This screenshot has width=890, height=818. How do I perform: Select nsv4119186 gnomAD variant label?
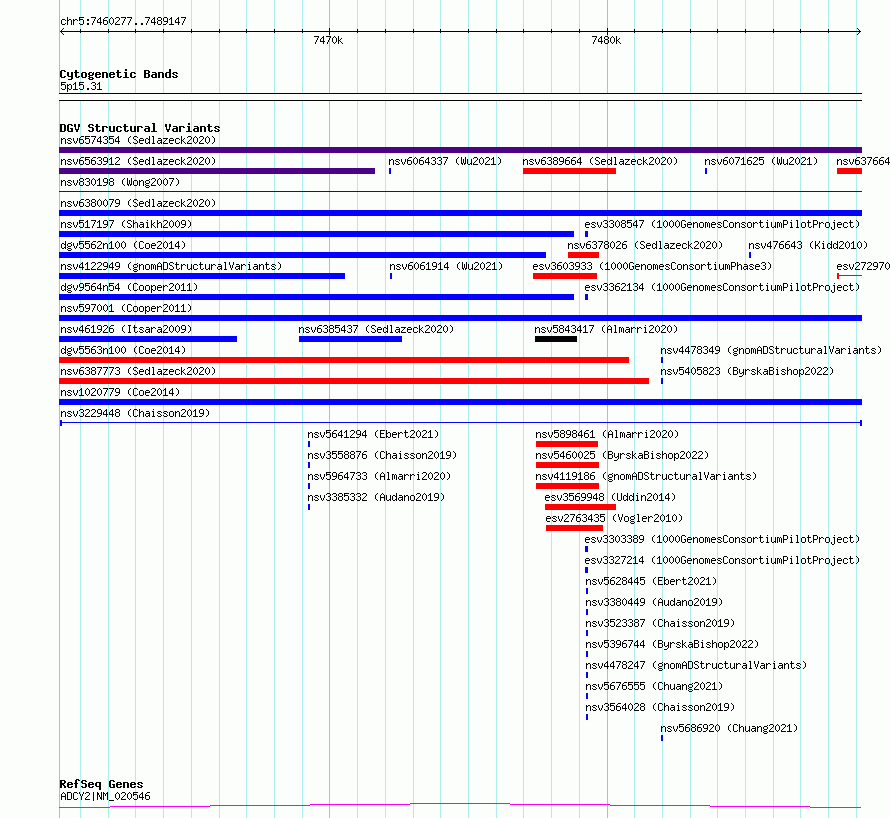point(646,476)
